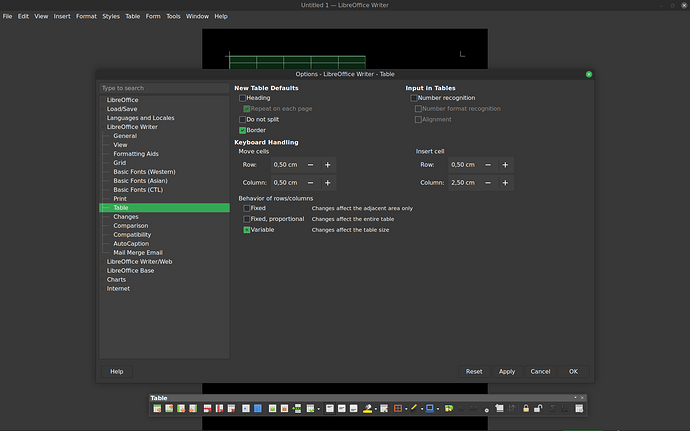This screenshot has width=690, height=431.
Task: Click Insert Caption icon in Table toolbar
Action: pos(499,409)
